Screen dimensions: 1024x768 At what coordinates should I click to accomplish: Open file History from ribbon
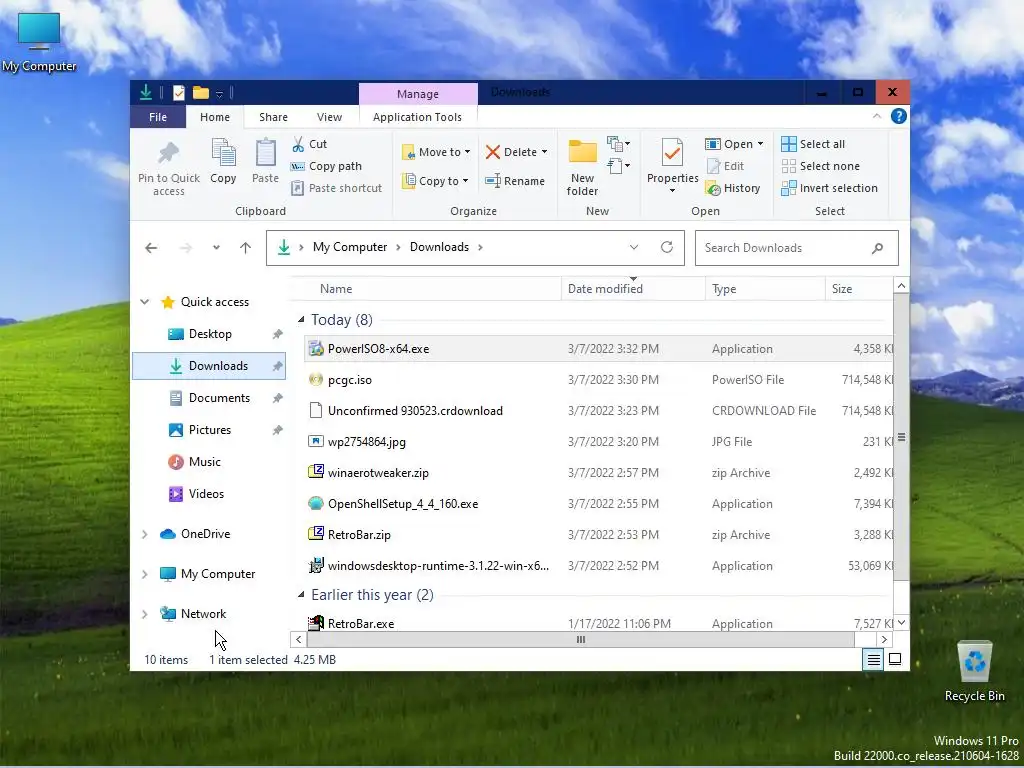(733, 189)
